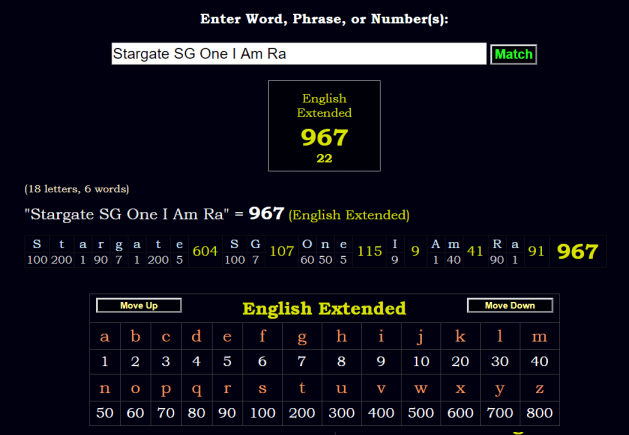Viewport: 629px width, 435px height.
Task: Select letter w in the cipher chart
Action: pos(421,388)
